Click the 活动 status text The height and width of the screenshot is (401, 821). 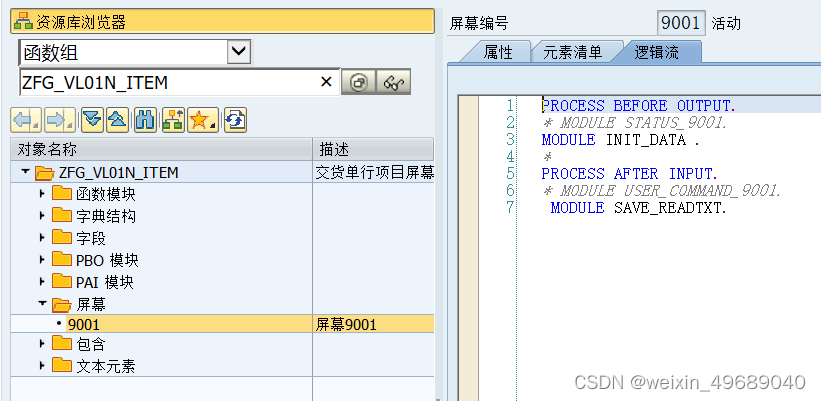726,24
